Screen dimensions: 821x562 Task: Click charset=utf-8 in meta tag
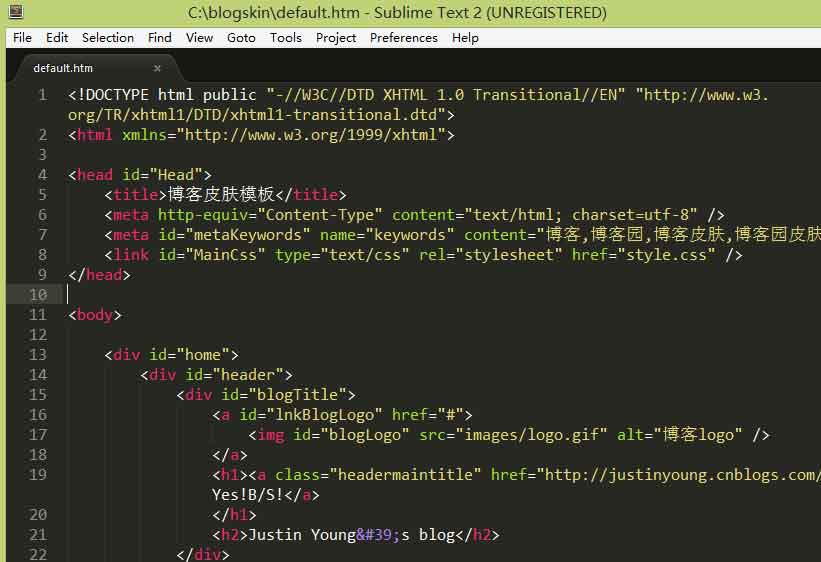tap(629, 215)
